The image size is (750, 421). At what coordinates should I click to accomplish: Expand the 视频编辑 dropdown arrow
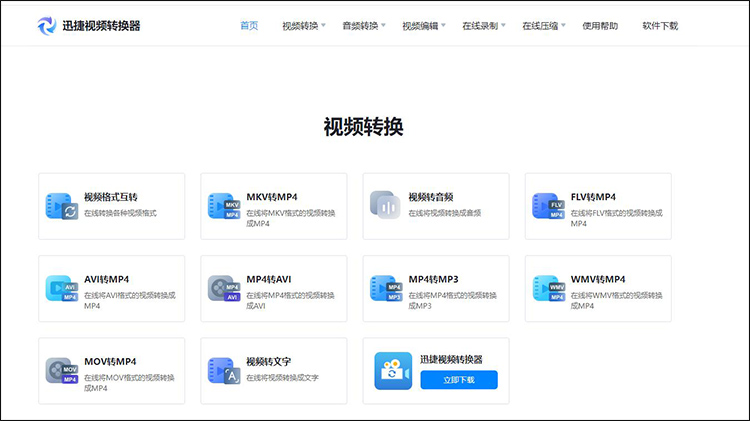click(443, 25)
